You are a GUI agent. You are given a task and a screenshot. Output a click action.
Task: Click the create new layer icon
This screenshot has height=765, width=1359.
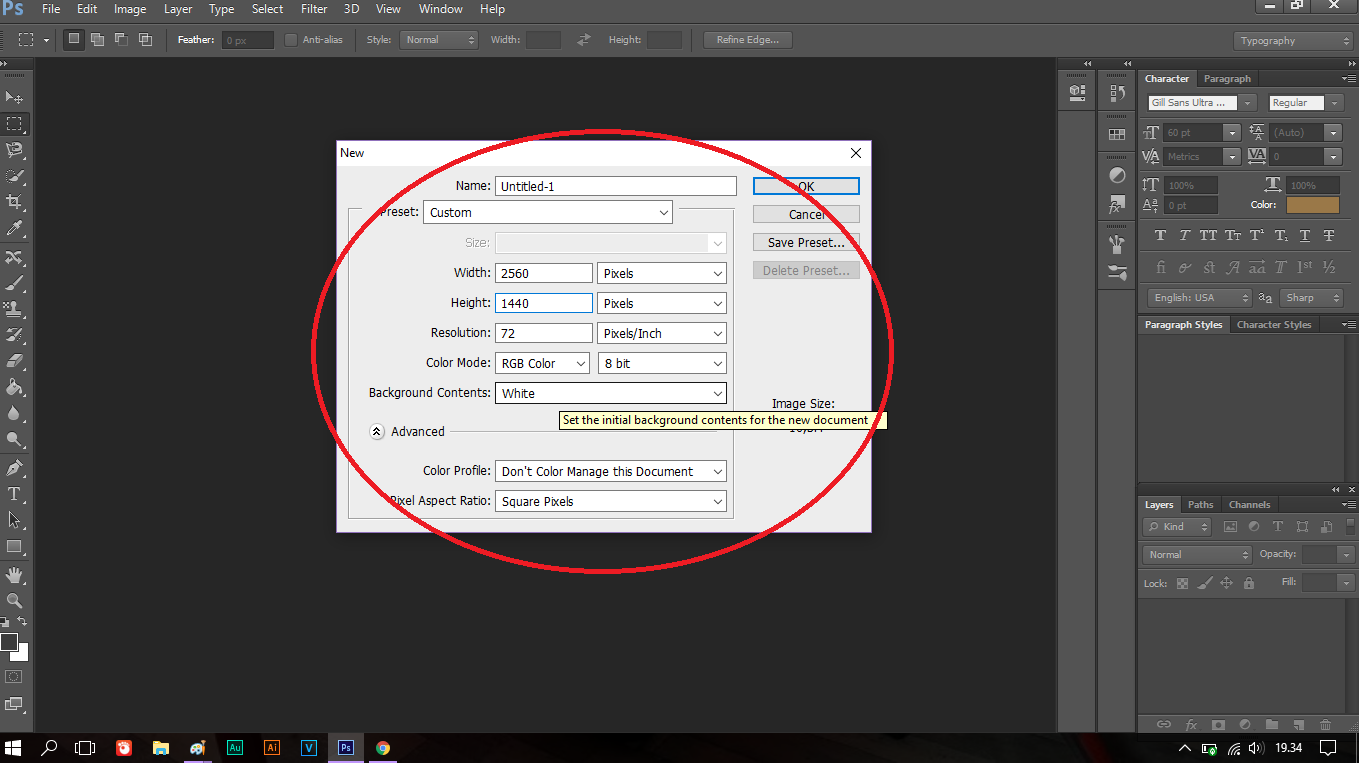point(1298,724)
